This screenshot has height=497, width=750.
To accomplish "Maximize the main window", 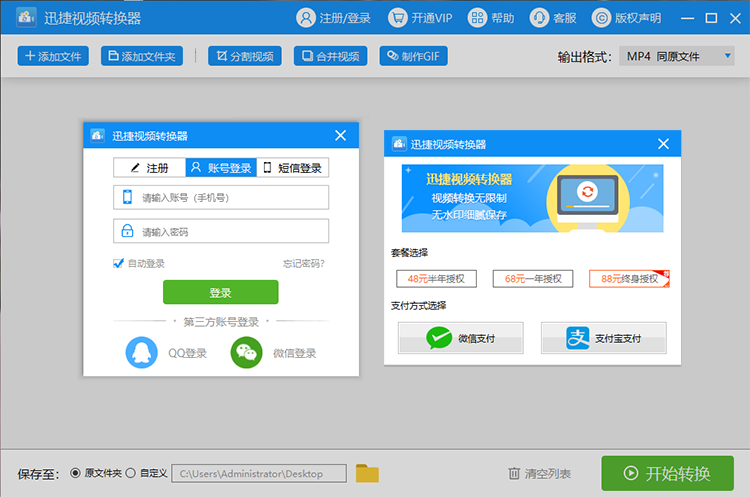I will 711,18.
